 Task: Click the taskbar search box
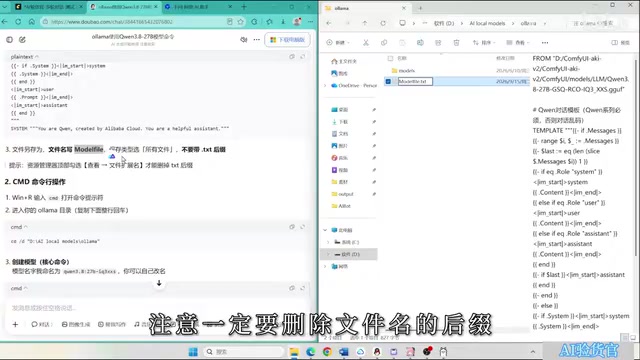coord(244,352)
